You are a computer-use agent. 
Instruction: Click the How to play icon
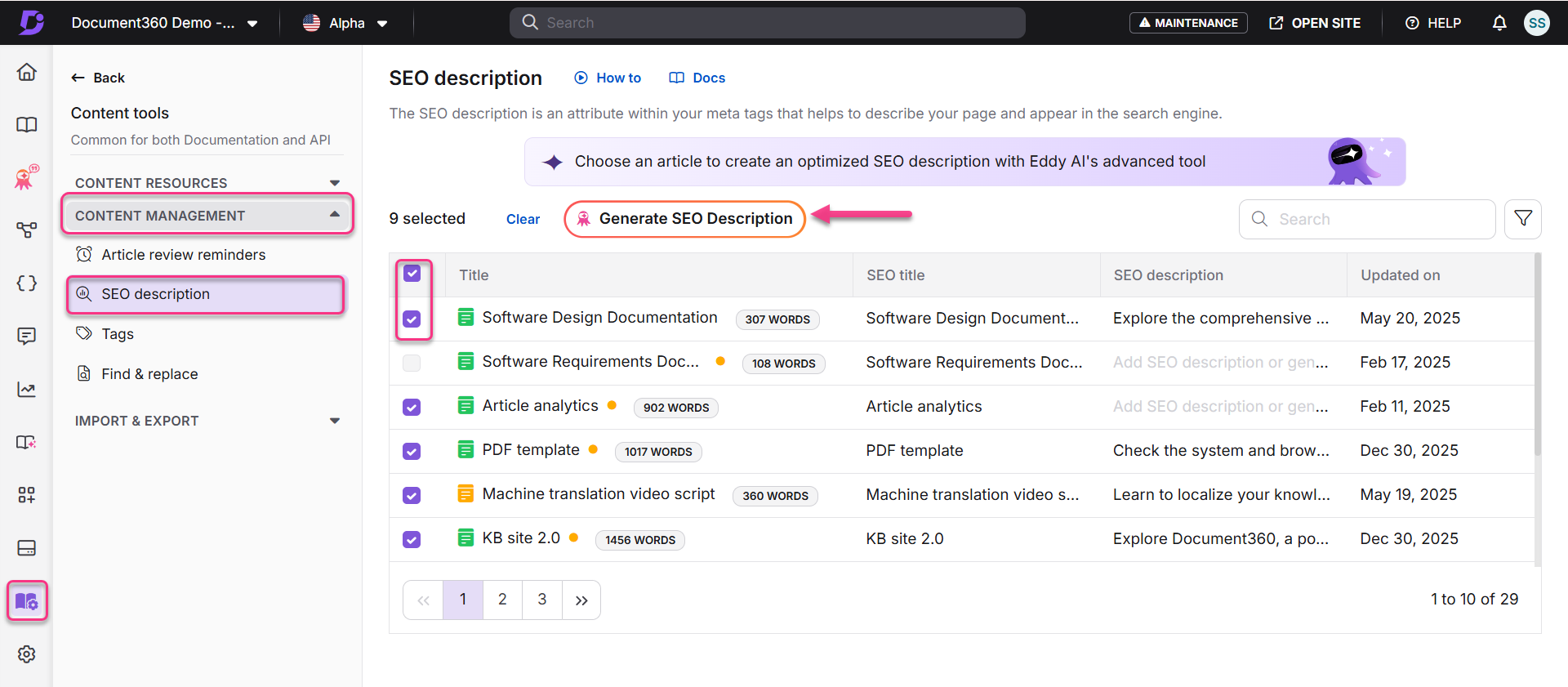[x=581, y=78]
